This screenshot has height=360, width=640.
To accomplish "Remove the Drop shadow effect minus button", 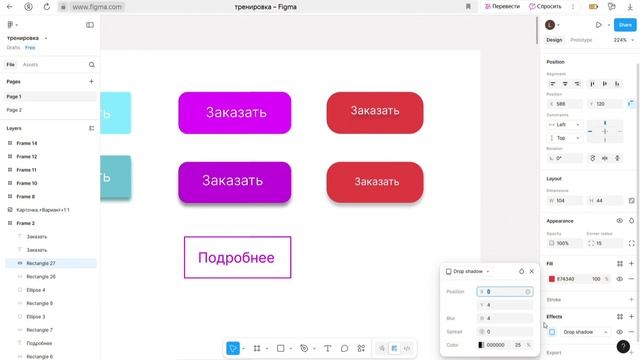I will 631,332.
